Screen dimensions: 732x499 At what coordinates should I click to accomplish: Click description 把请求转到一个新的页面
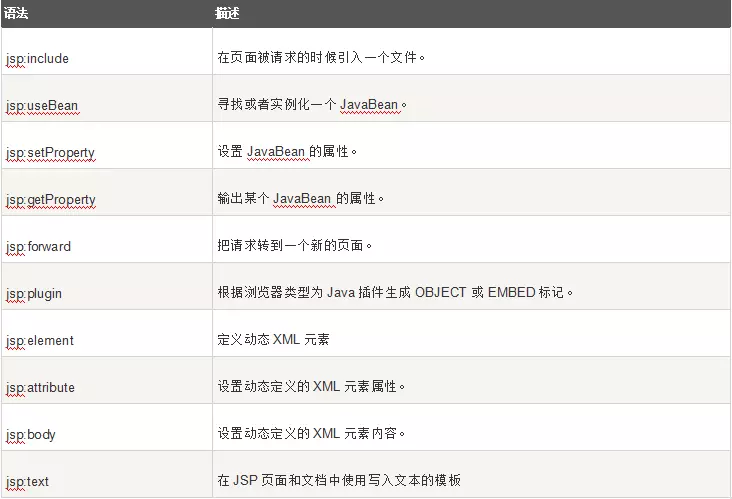pyautogui.click(x=295, y=246)
